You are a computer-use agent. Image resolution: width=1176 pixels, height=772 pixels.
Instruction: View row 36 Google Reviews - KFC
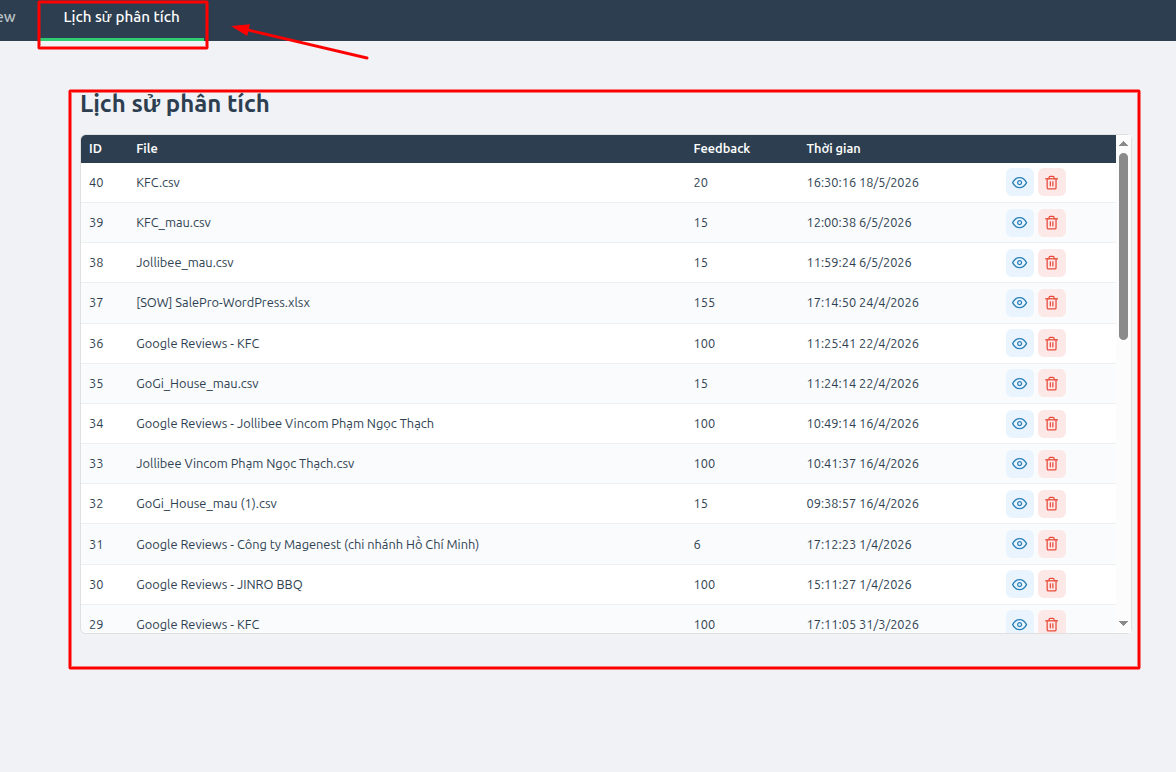pos(1019,344)
